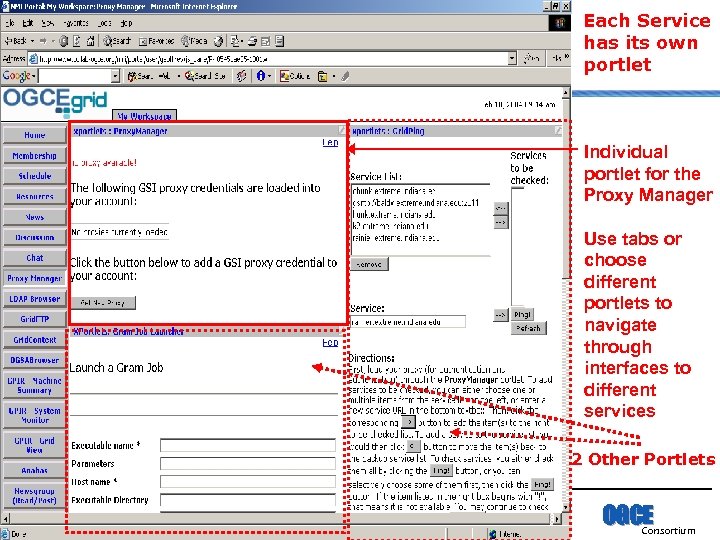Viewport: 720px width, 540px height.
Task: Open the Search pane from toolbar
Action: pos(117,41)
